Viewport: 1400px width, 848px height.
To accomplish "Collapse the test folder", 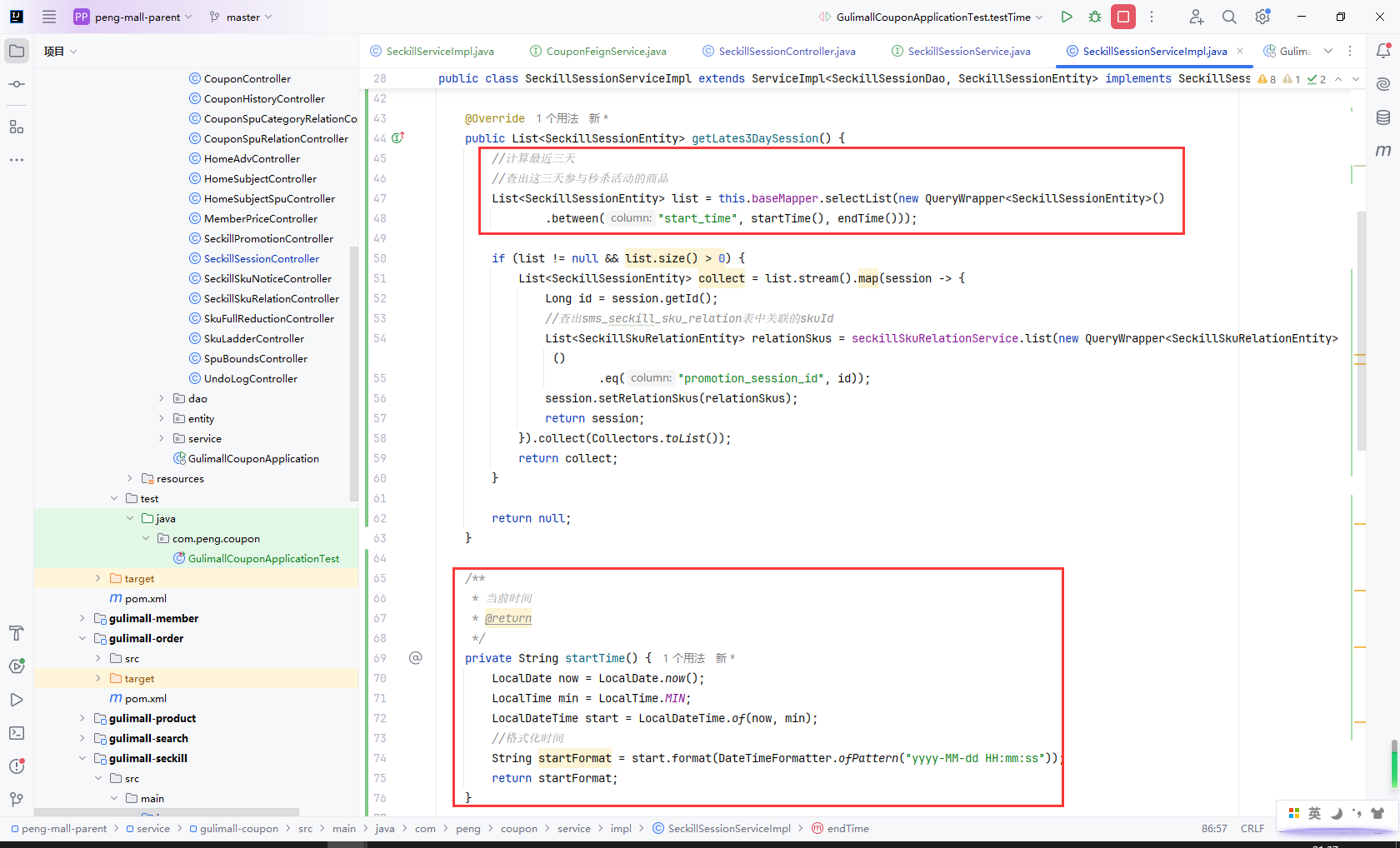I will [114, 499].
